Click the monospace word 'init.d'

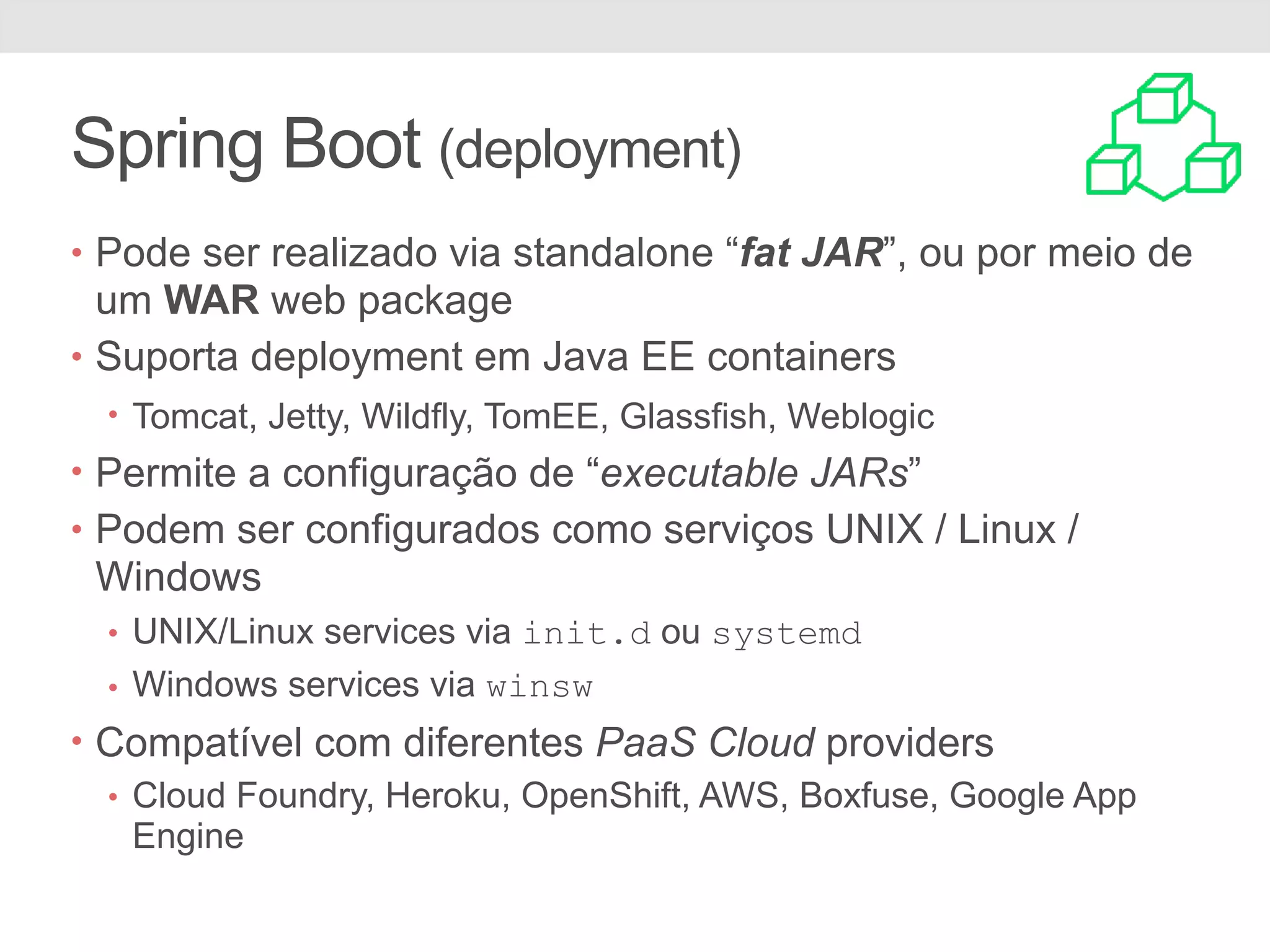(x=587, y=633)
